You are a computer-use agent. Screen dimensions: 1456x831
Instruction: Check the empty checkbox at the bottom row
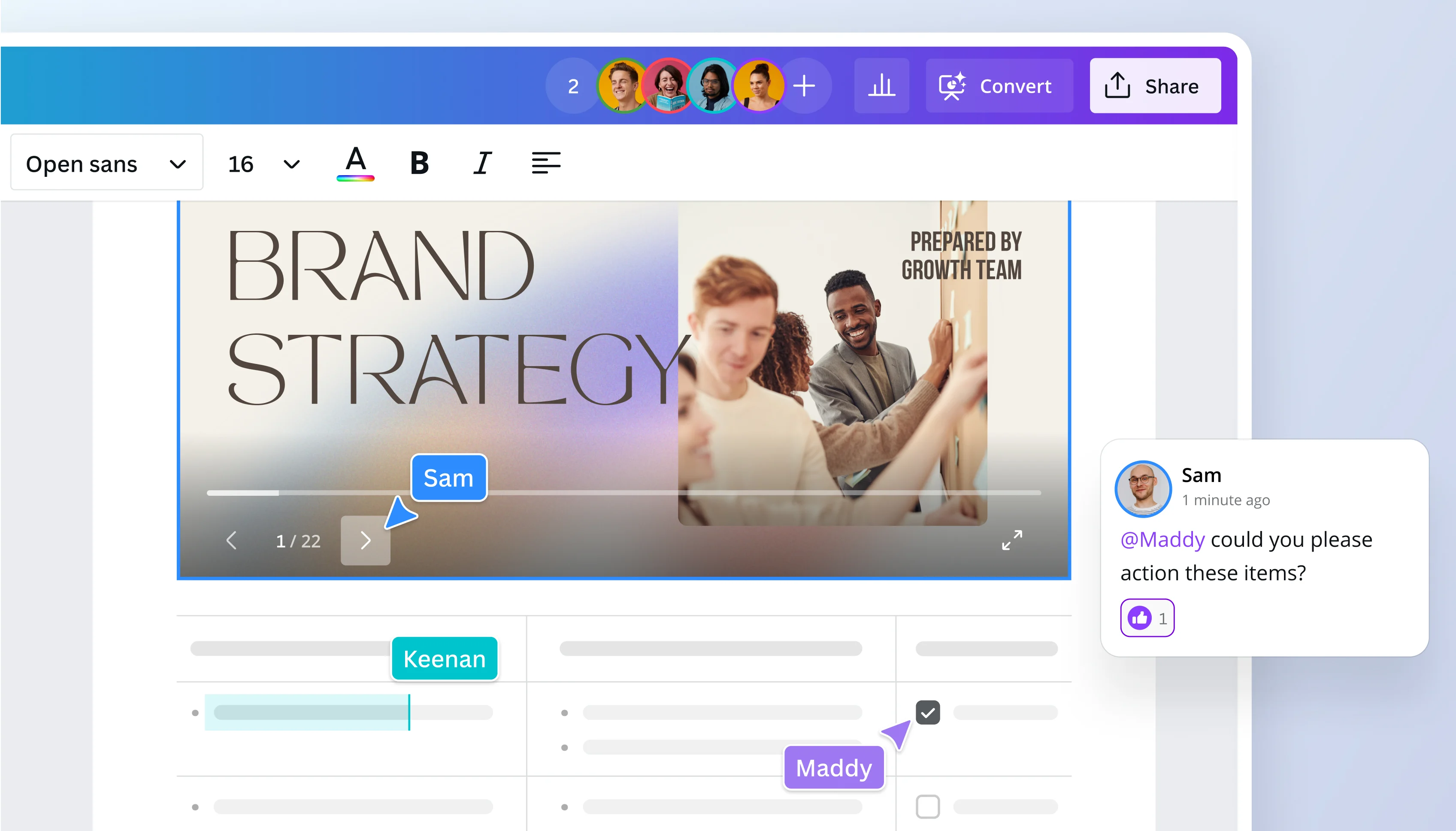927,807
